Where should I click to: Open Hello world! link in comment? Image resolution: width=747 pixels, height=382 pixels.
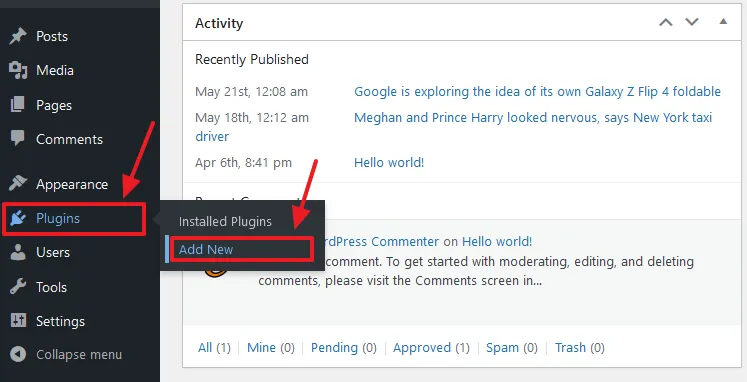497,241
